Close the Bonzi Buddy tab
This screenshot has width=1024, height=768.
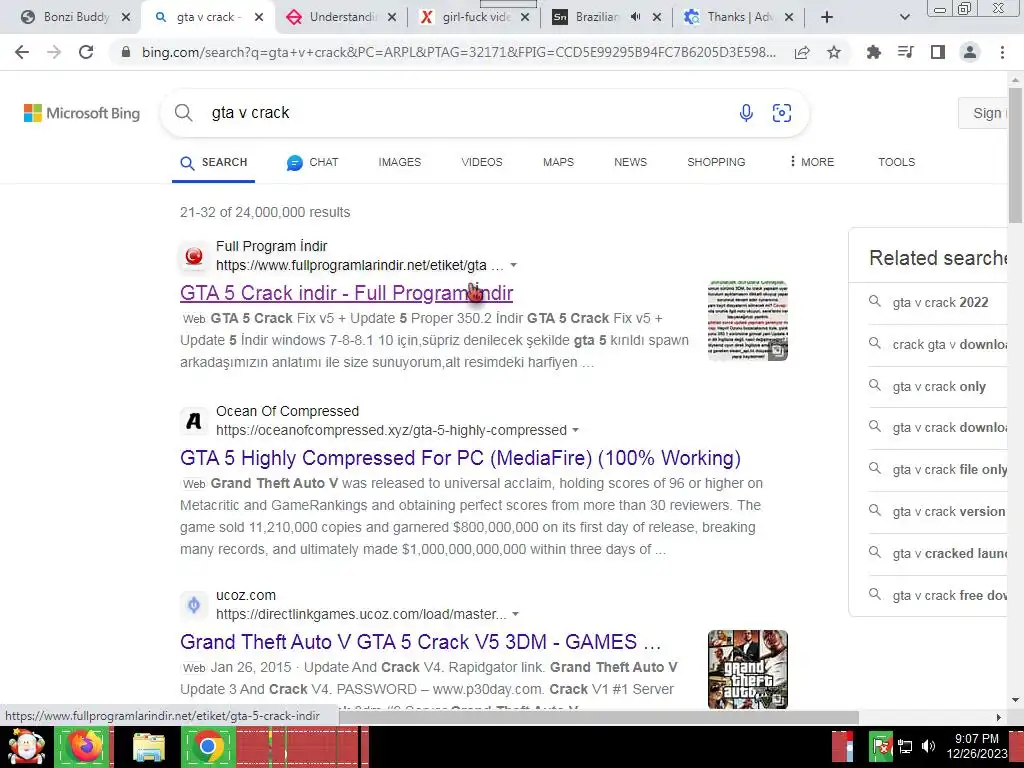(127, 18)
